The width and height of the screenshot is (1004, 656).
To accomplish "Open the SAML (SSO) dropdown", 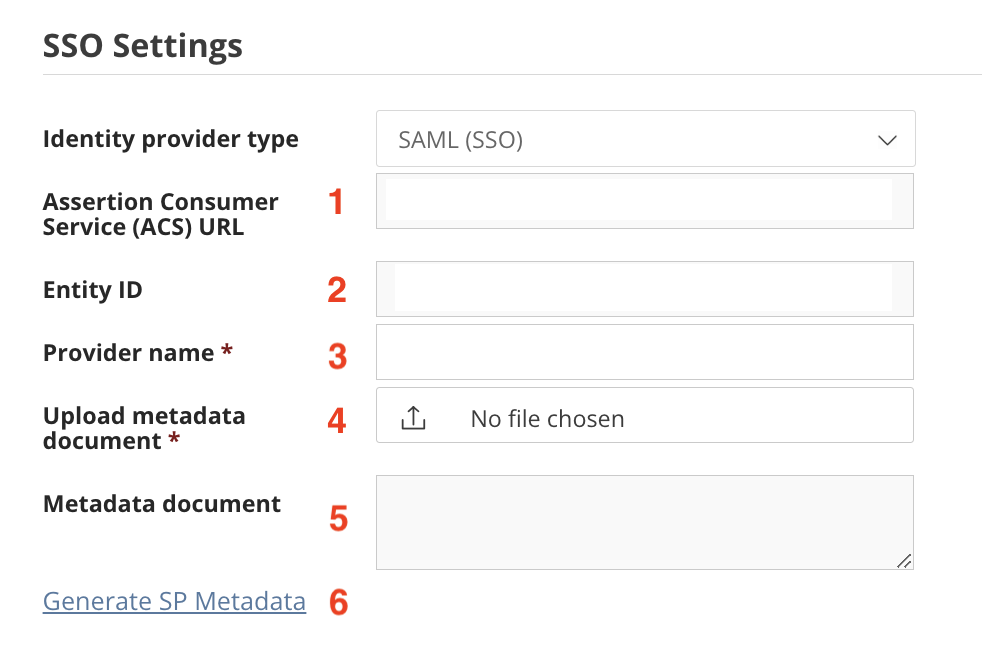I will 645,139.
